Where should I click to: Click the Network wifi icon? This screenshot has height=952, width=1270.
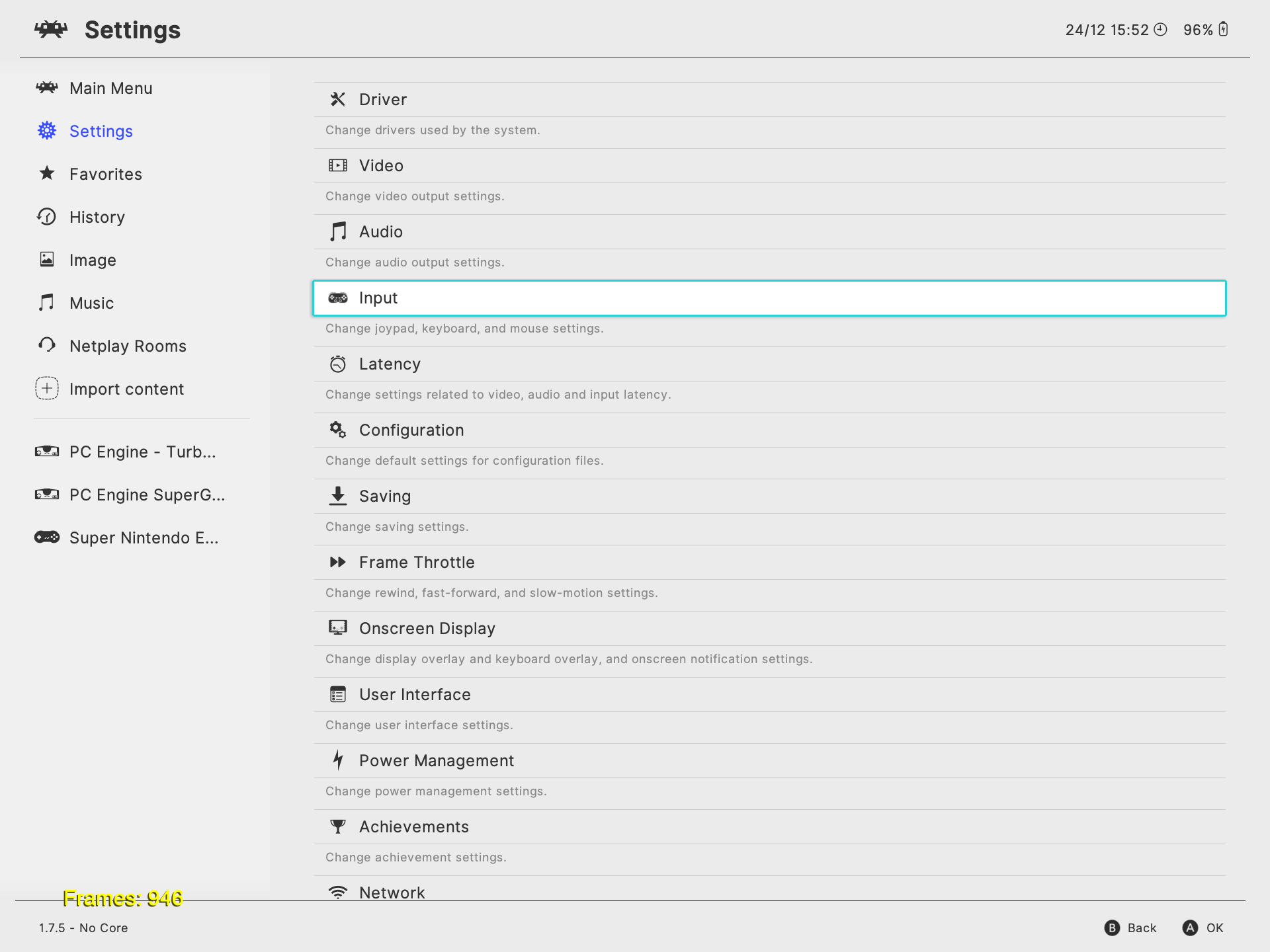click(337, 893)
